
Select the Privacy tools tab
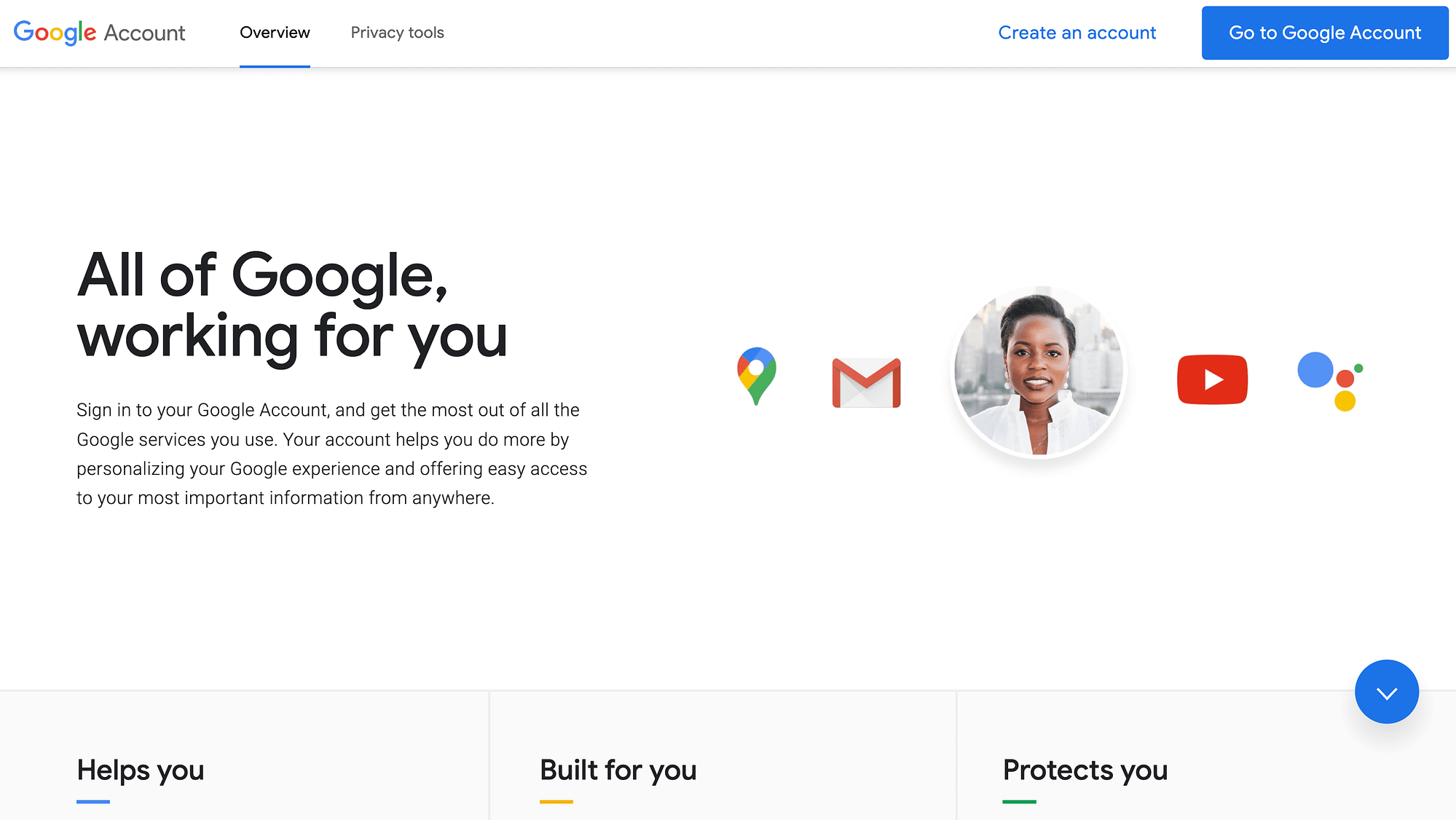pos(397,32)
